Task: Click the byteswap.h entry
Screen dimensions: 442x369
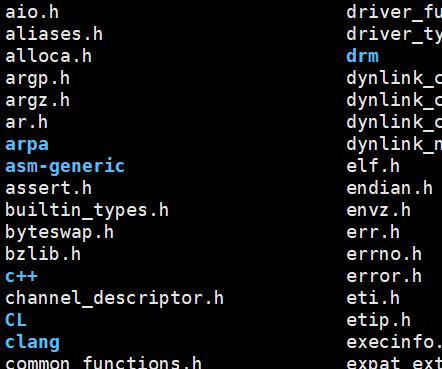Action: [59, 233]
